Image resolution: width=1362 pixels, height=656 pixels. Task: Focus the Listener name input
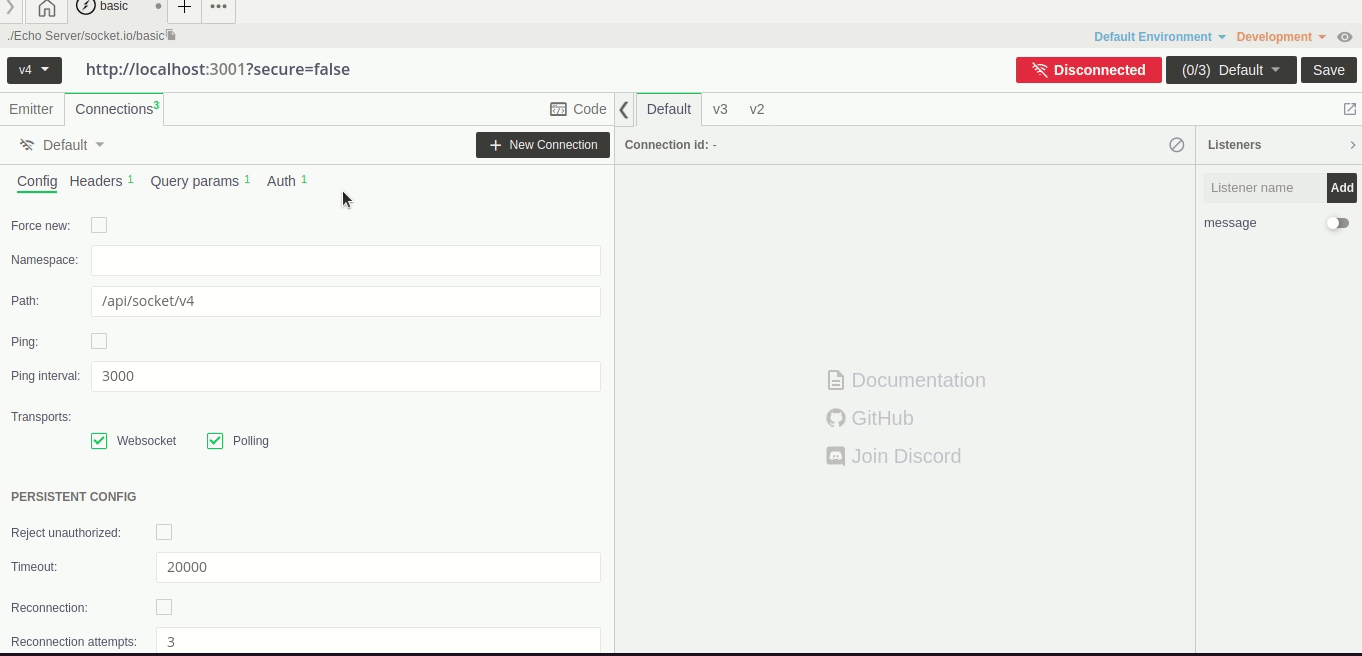(1265, 188)
